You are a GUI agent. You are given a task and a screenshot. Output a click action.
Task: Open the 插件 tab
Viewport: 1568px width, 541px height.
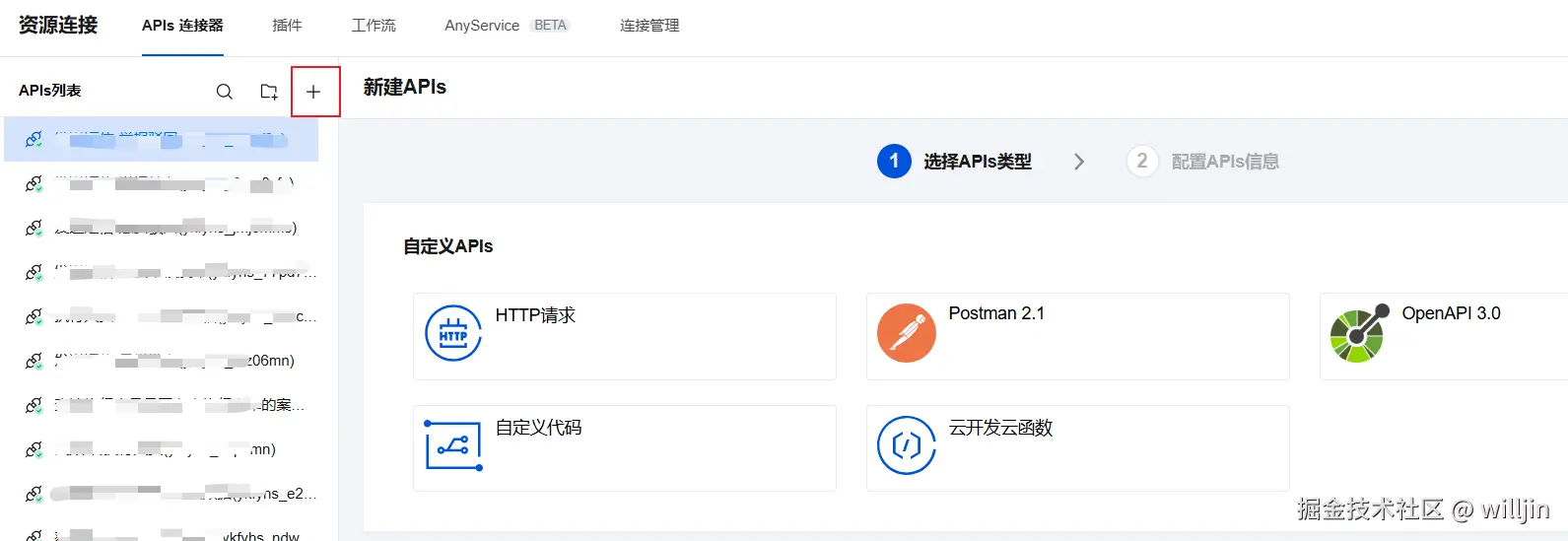287,26
